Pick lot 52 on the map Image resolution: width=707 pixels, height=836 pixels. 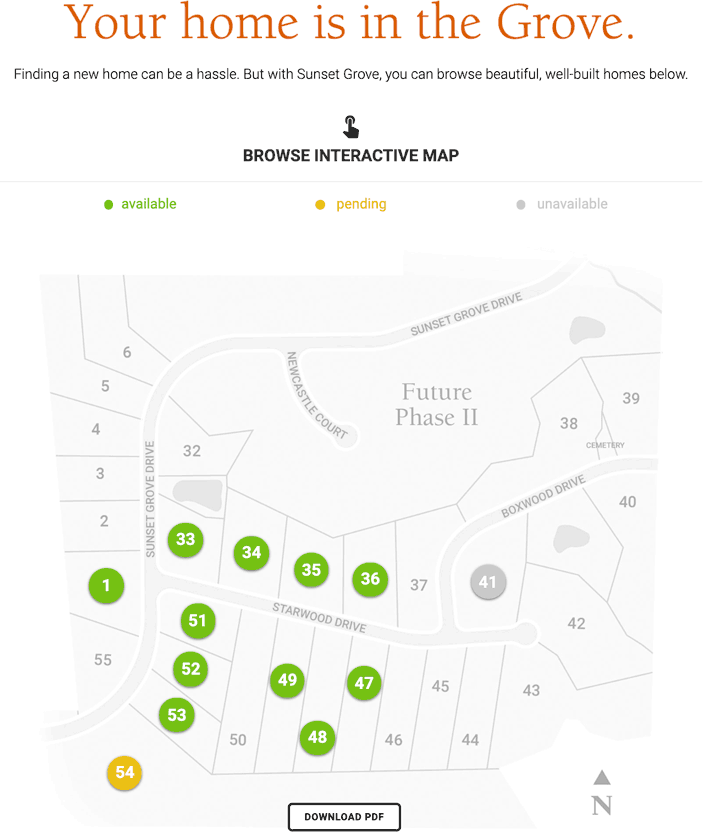click(x=191, y=669)
